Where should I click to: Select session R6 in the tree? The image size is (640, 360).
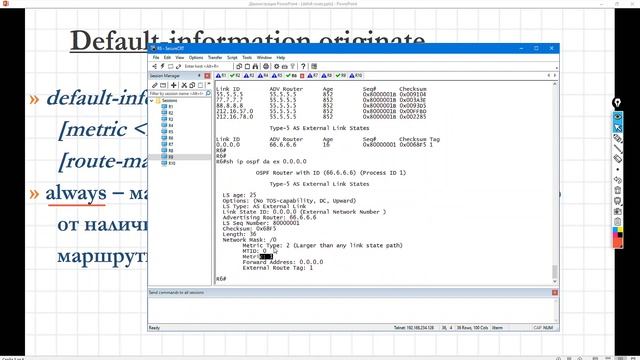click(x=167, y=138)
